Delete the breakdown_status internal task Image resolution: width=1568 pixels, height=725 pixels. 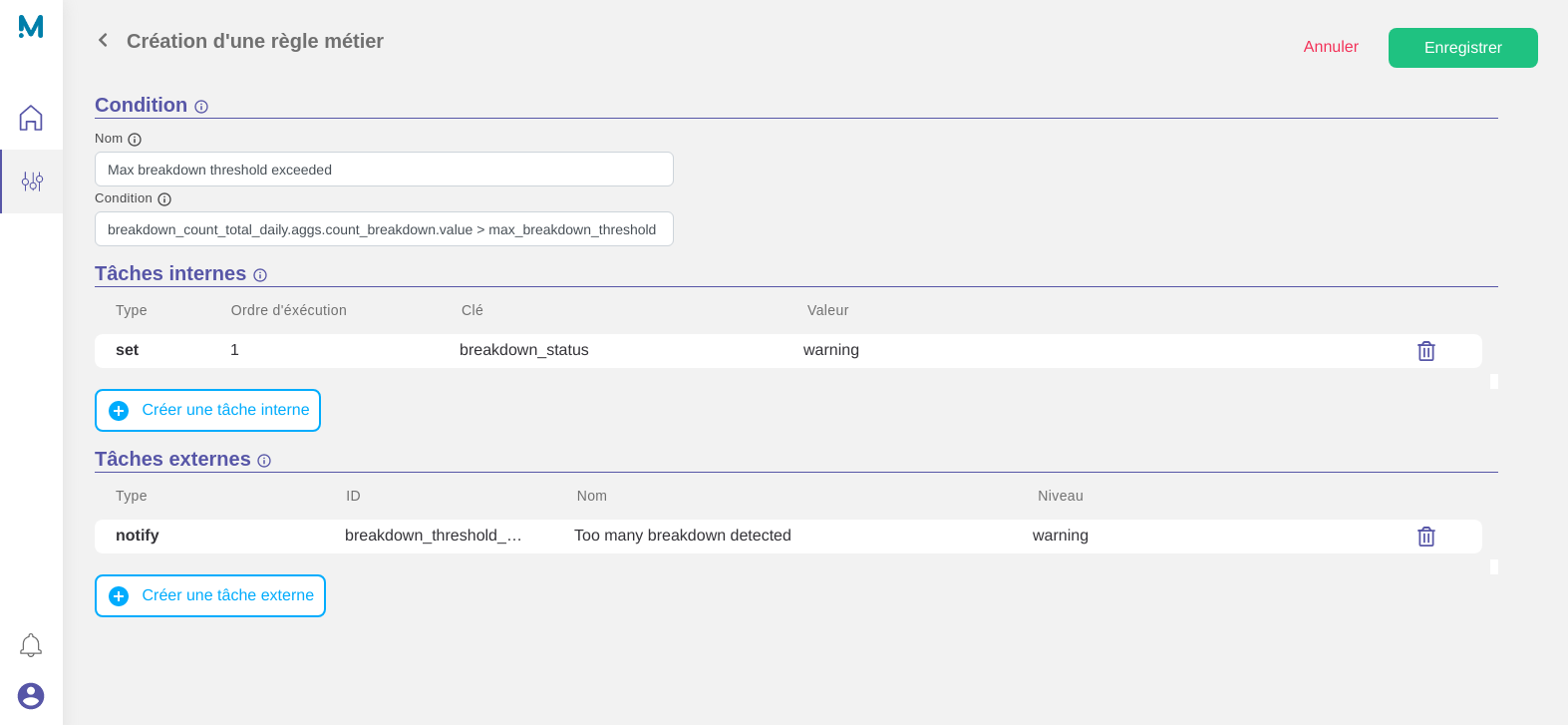[x=1426, y=351]
